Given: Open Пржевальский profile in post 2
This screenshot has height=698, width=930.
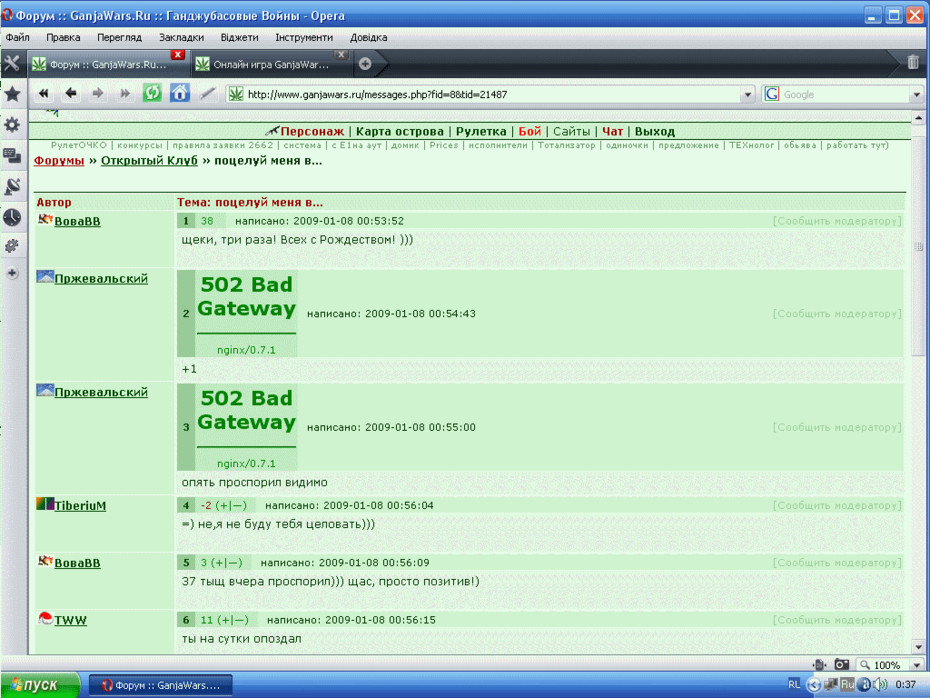Looking at the screenshot, I should [x=101, y=278].
